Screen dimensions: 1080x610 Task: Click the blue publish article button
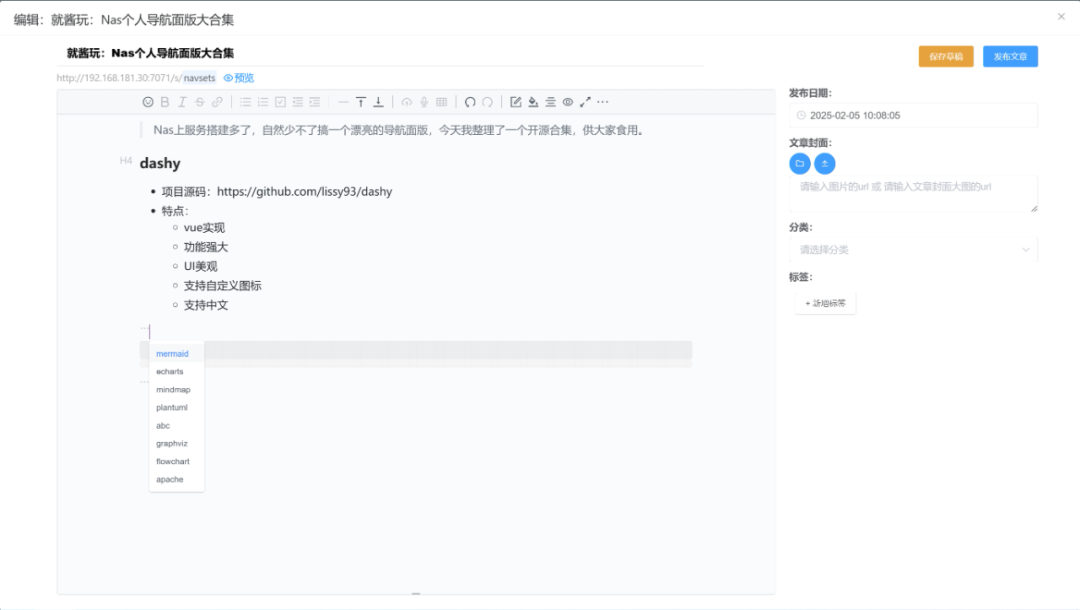[1010, 56]
